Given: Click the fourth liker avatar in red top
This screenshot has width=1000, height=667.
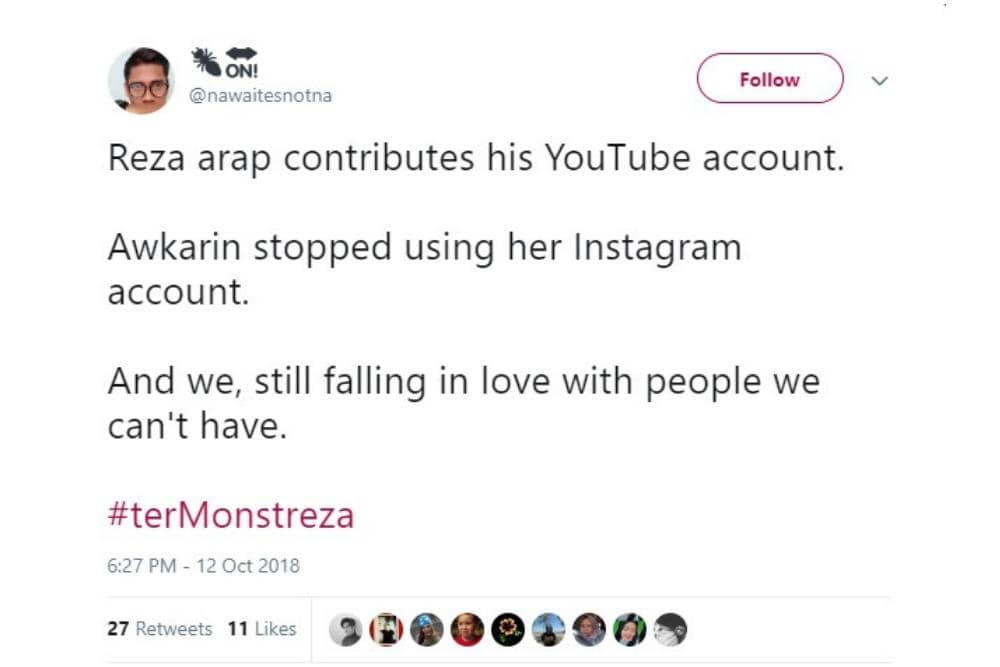Looking at the screenshot, I should tap(468, 629).
